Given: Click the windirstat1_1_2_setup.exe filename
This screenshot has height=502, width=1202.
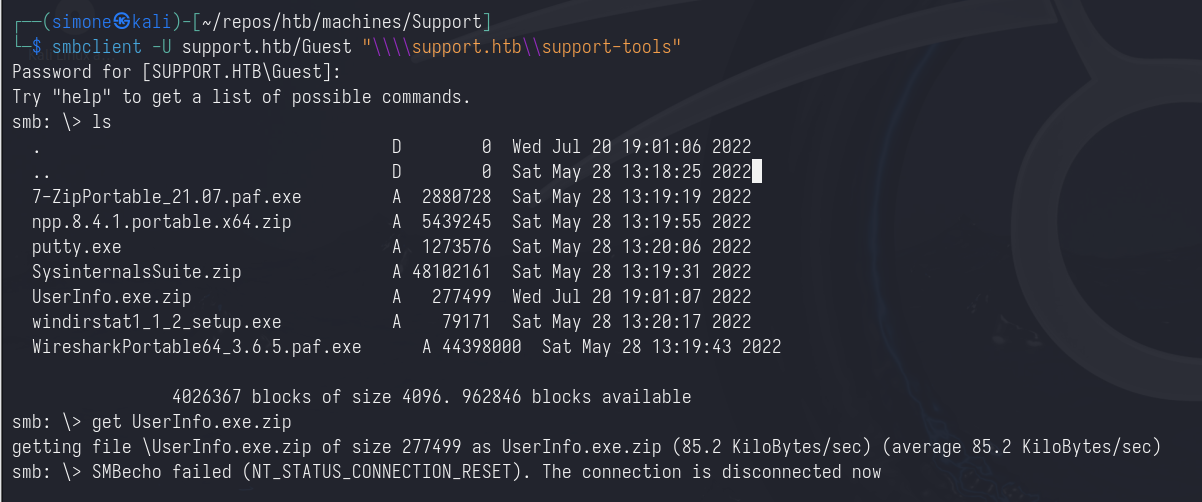Looking at the screenshot, I should (156, 322).
